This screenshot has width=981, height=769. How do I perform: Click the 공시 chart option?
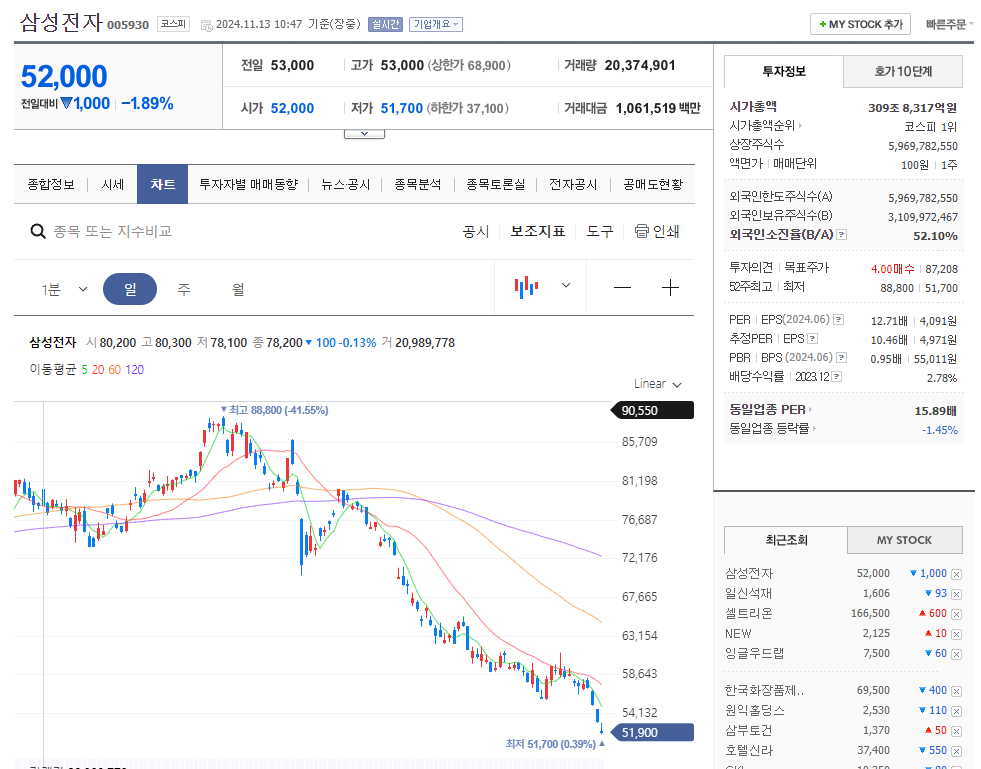point(475,232)
